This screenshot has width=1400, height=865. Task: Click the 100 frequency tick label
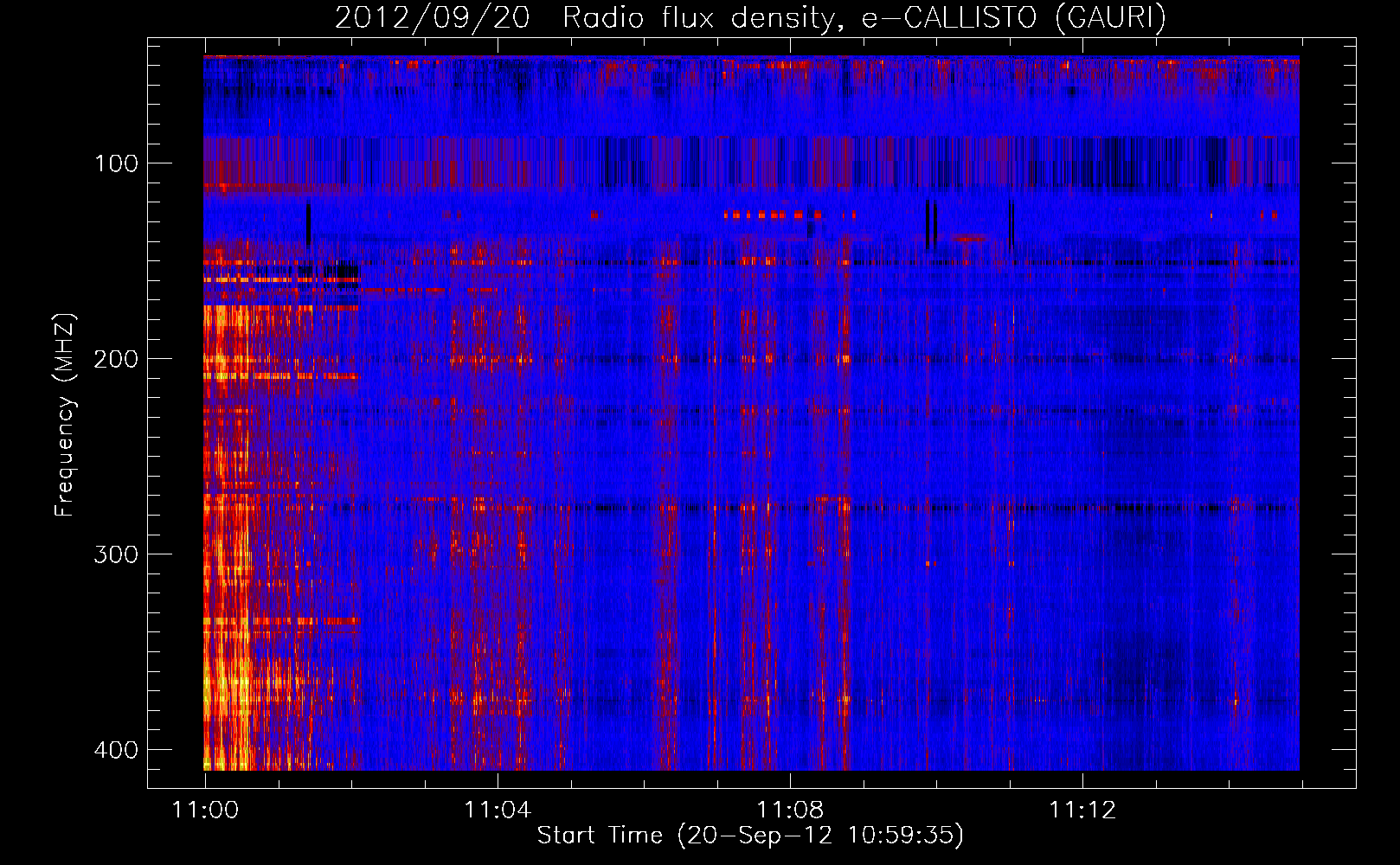click(x=116, y=163)
